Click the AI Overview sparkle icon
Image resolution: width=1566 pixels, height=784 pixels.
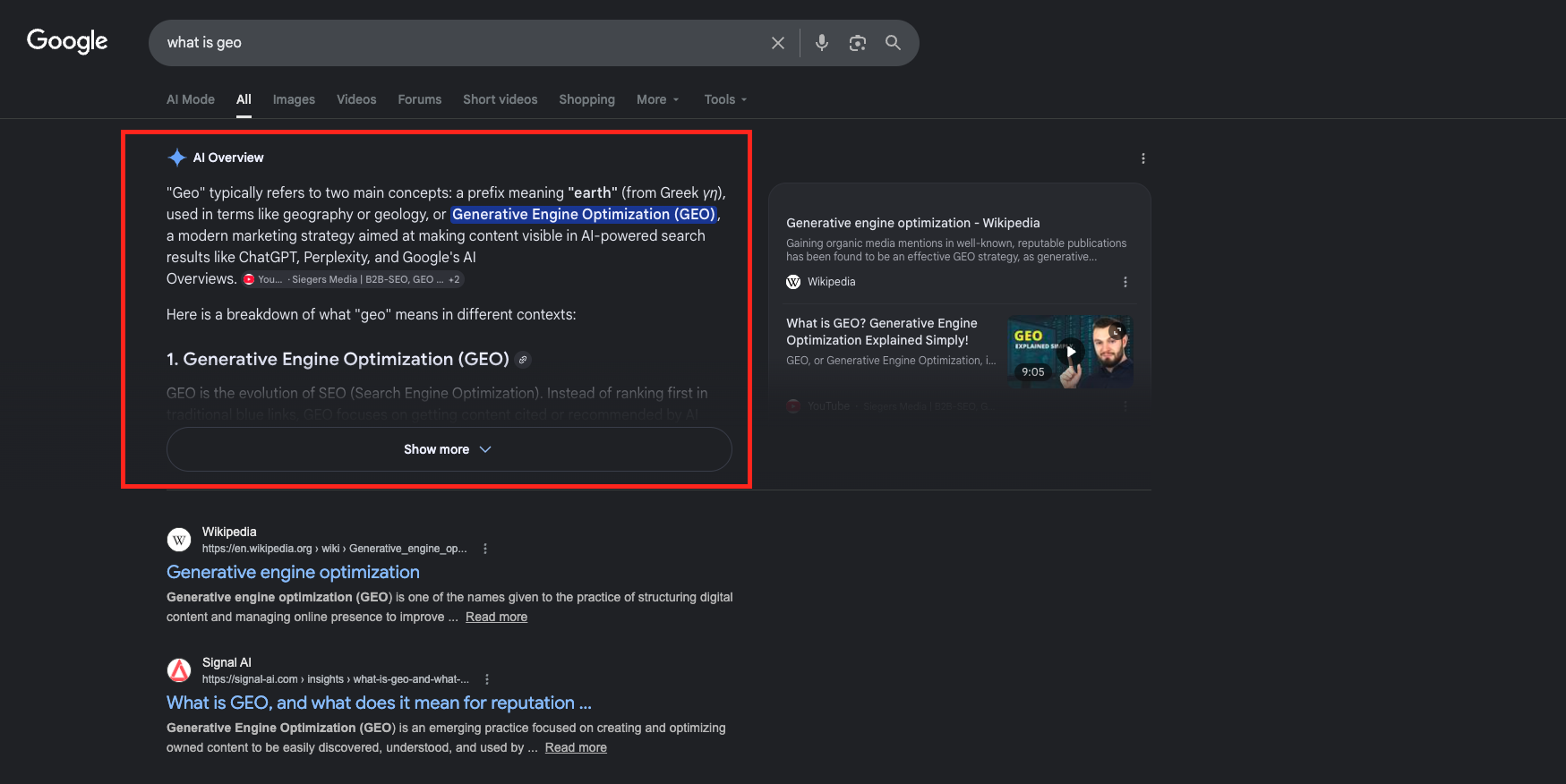[177, 158]
